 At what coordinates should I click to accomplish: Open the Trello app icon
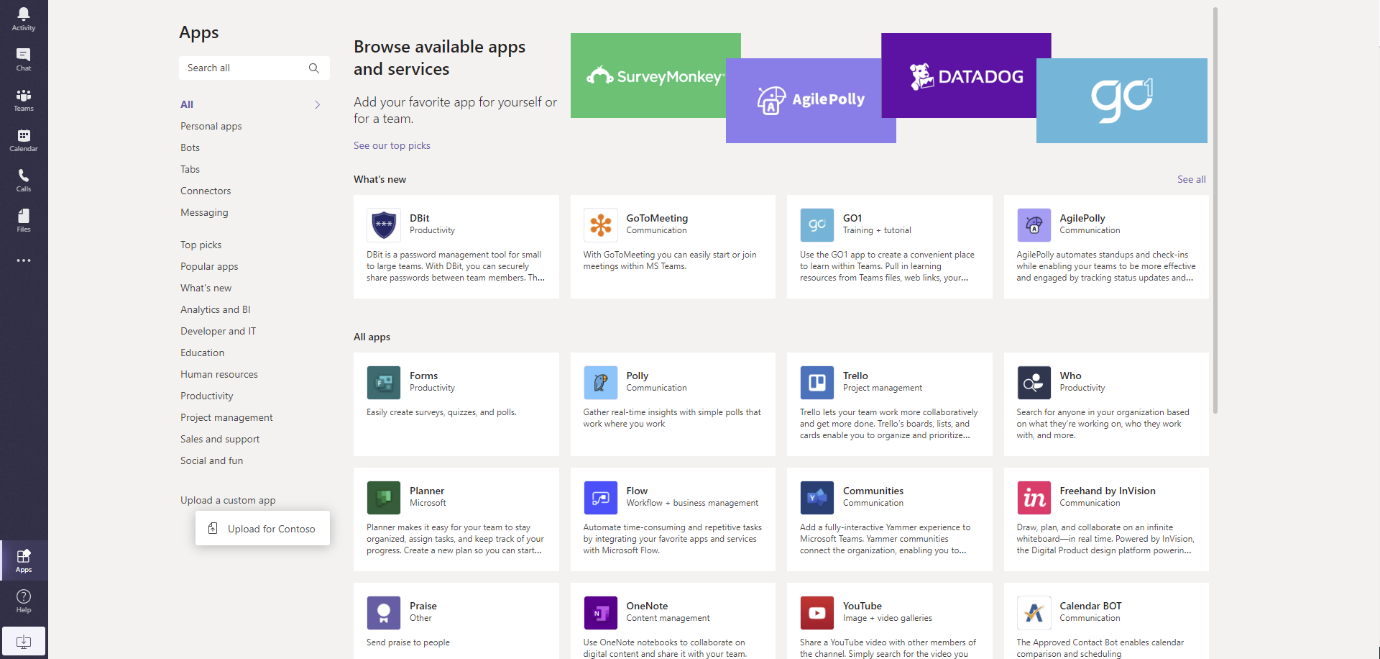[817, 383]
